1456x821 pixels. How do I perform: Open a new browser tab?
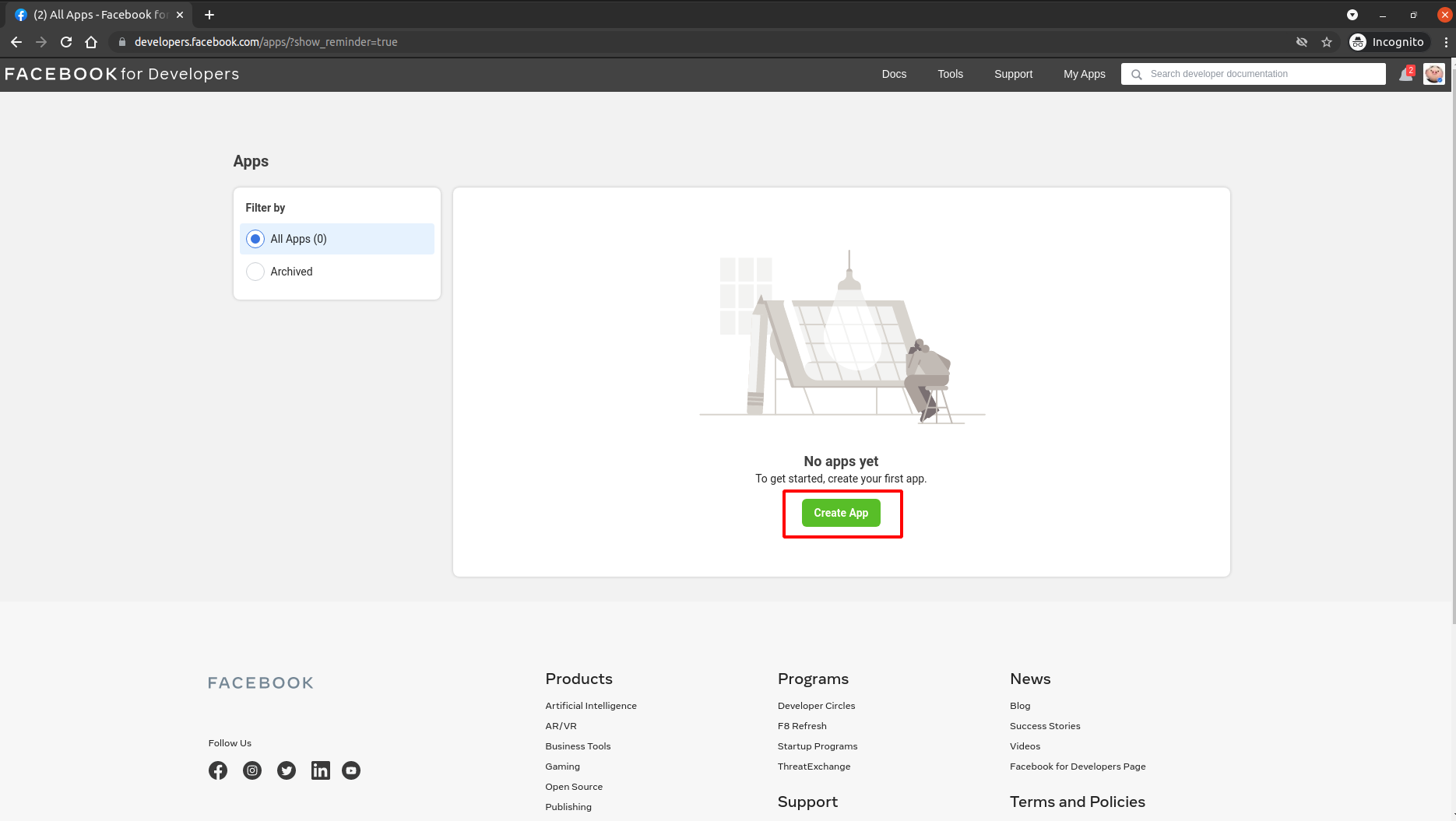[209, 15]
